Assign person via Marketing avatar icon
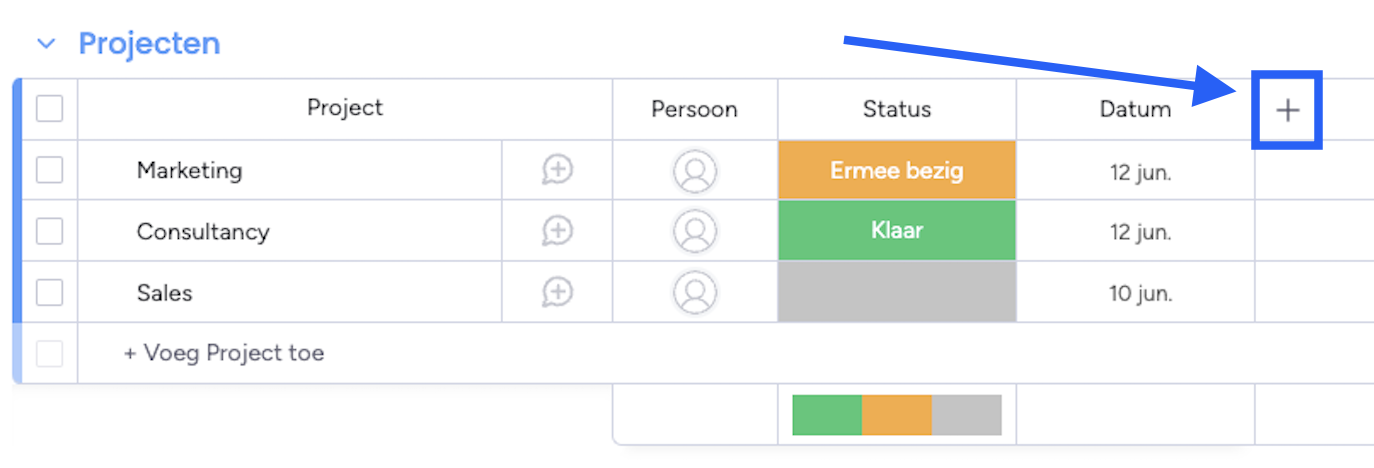The image size is (1374, 468). (694, 170)
